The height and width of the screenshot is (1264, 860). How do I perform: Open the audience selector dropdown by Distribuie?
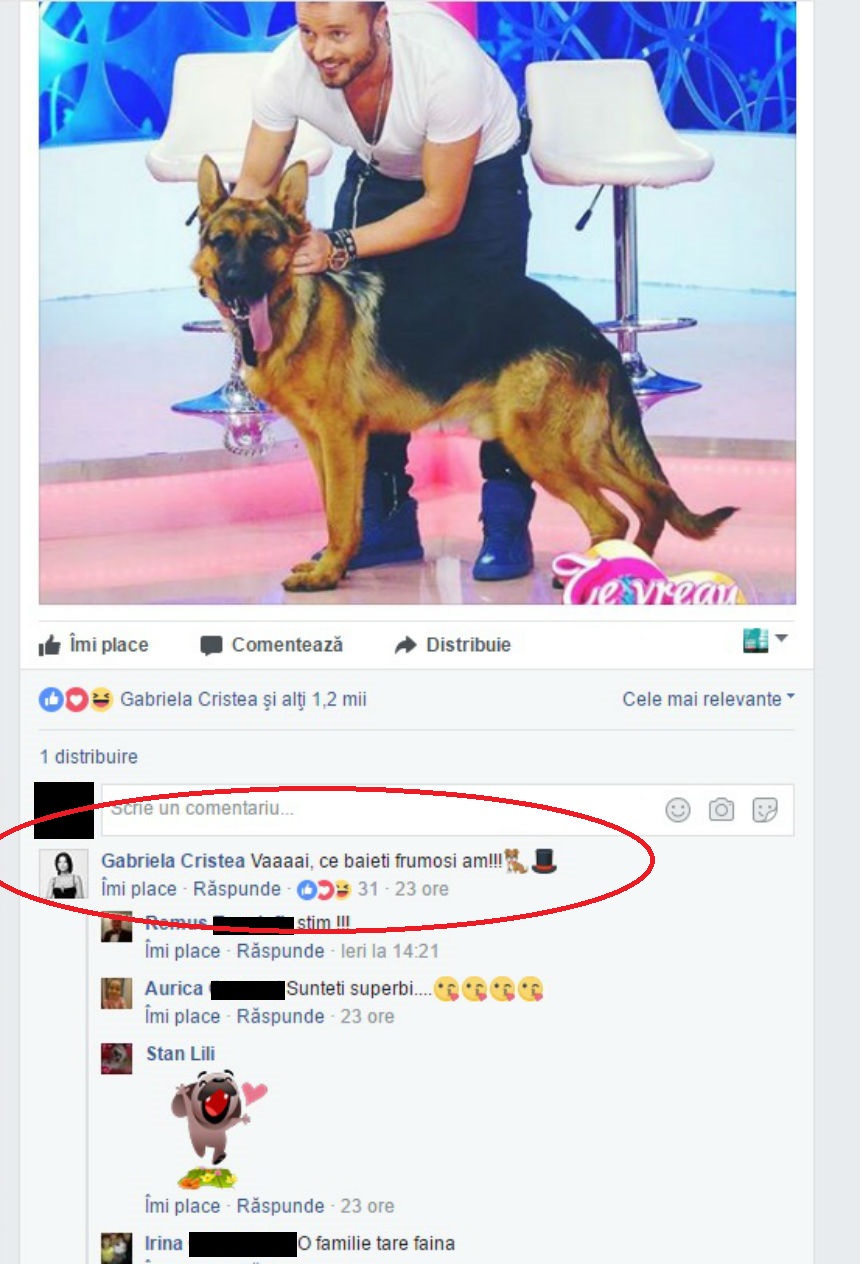[x=765, y=641]
